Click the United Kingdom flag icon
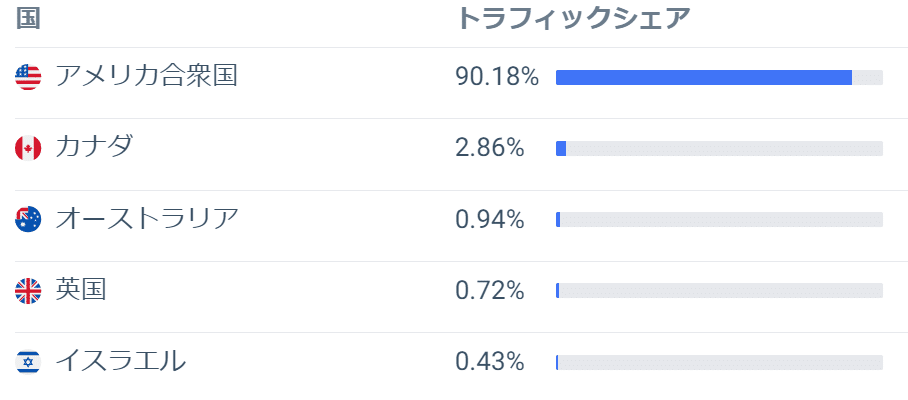Image resolution: width=908 pixels, height=400 pixels. [x=28, y=290]
